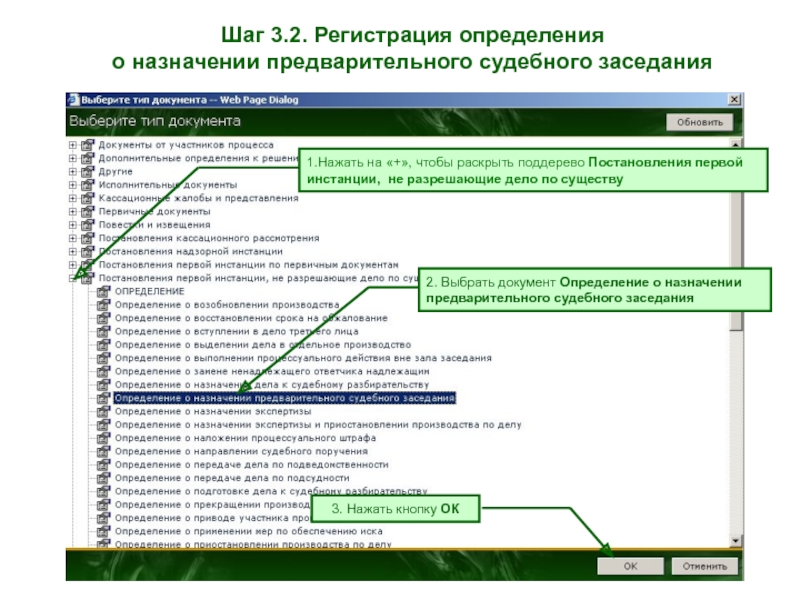Image resolution: width=800 pixels, height=600 pixels.
Task: Expand the Другие tree node
Action: (72, 171)
